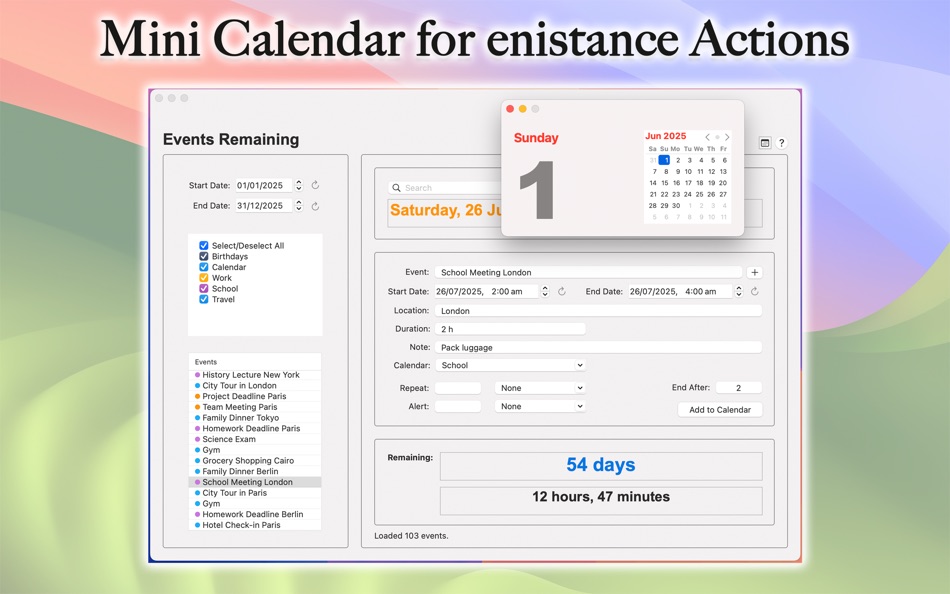Select History Lecture New York event
The height and width of the screenshot is (594, 950).
(x=255, y=375)
